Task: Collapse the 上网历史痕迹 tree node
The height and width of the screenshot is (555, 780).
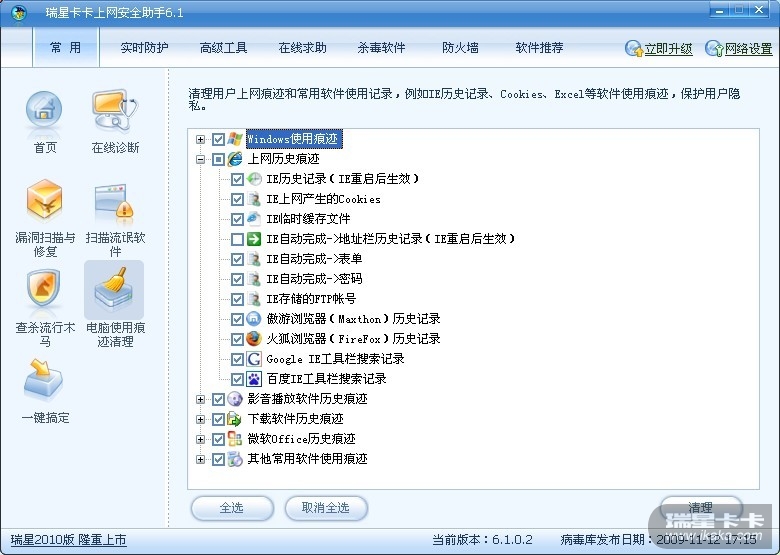Action: (200, 159)
